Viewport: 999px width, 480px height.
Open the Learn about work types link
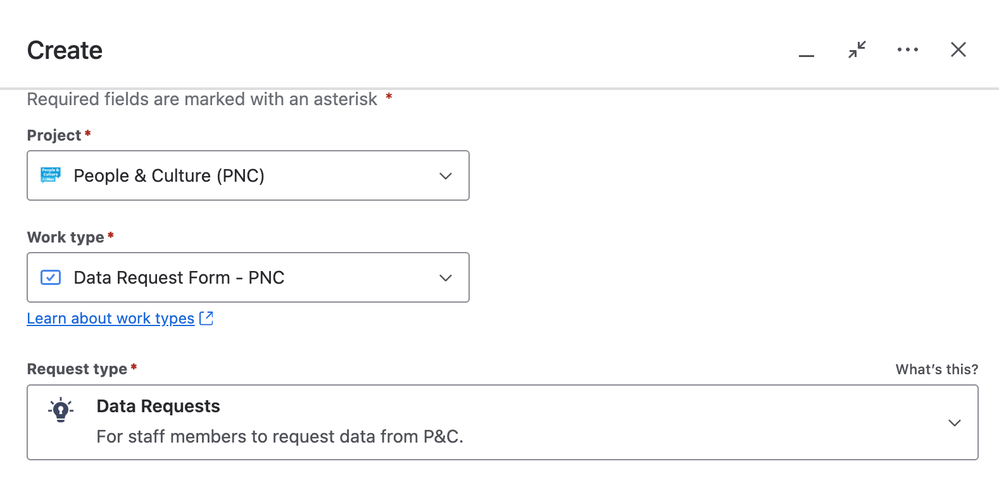click(110, 318)
